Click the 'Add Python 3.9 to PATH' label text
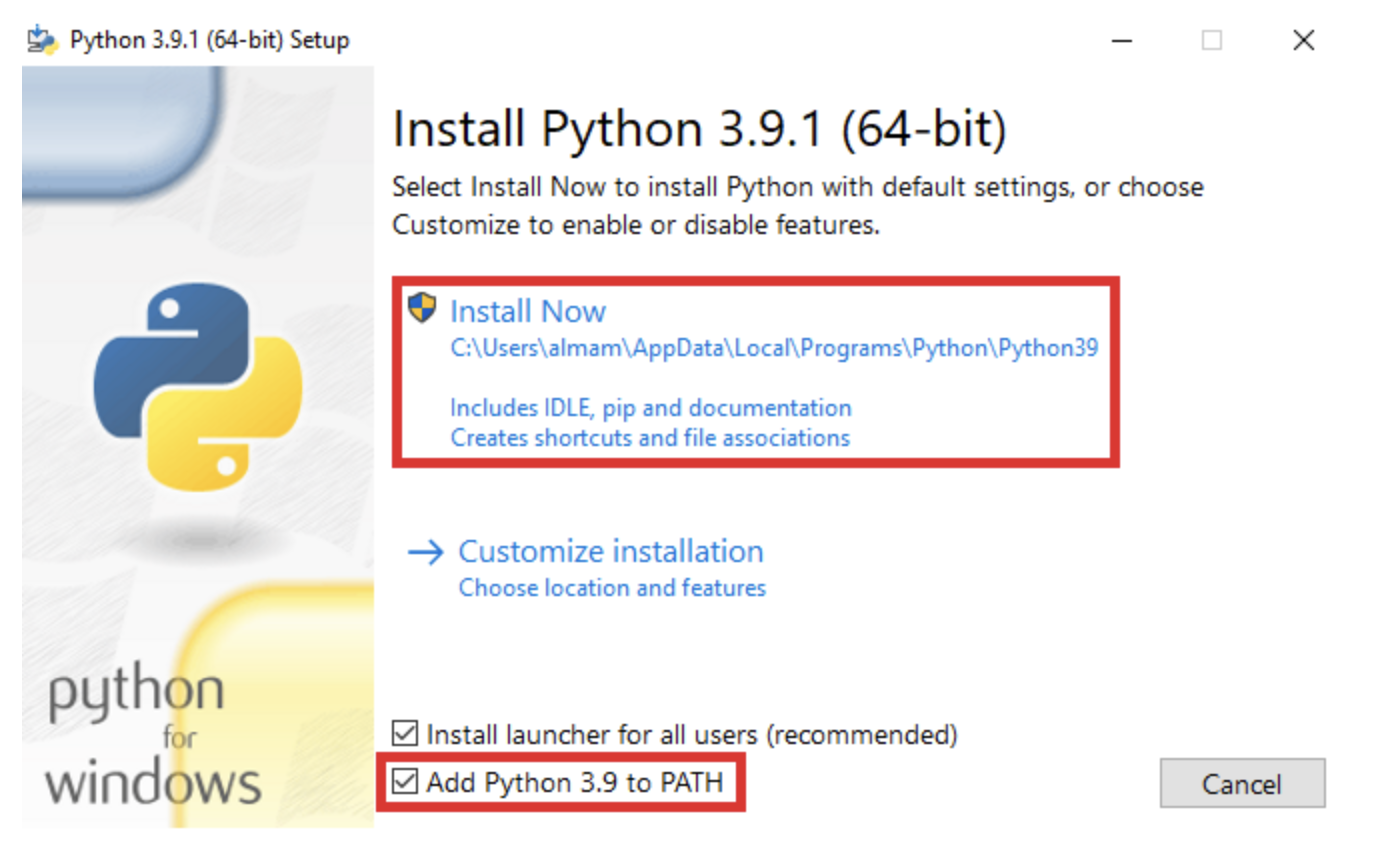The image size is (1400, 846). (x=574, y=782)
